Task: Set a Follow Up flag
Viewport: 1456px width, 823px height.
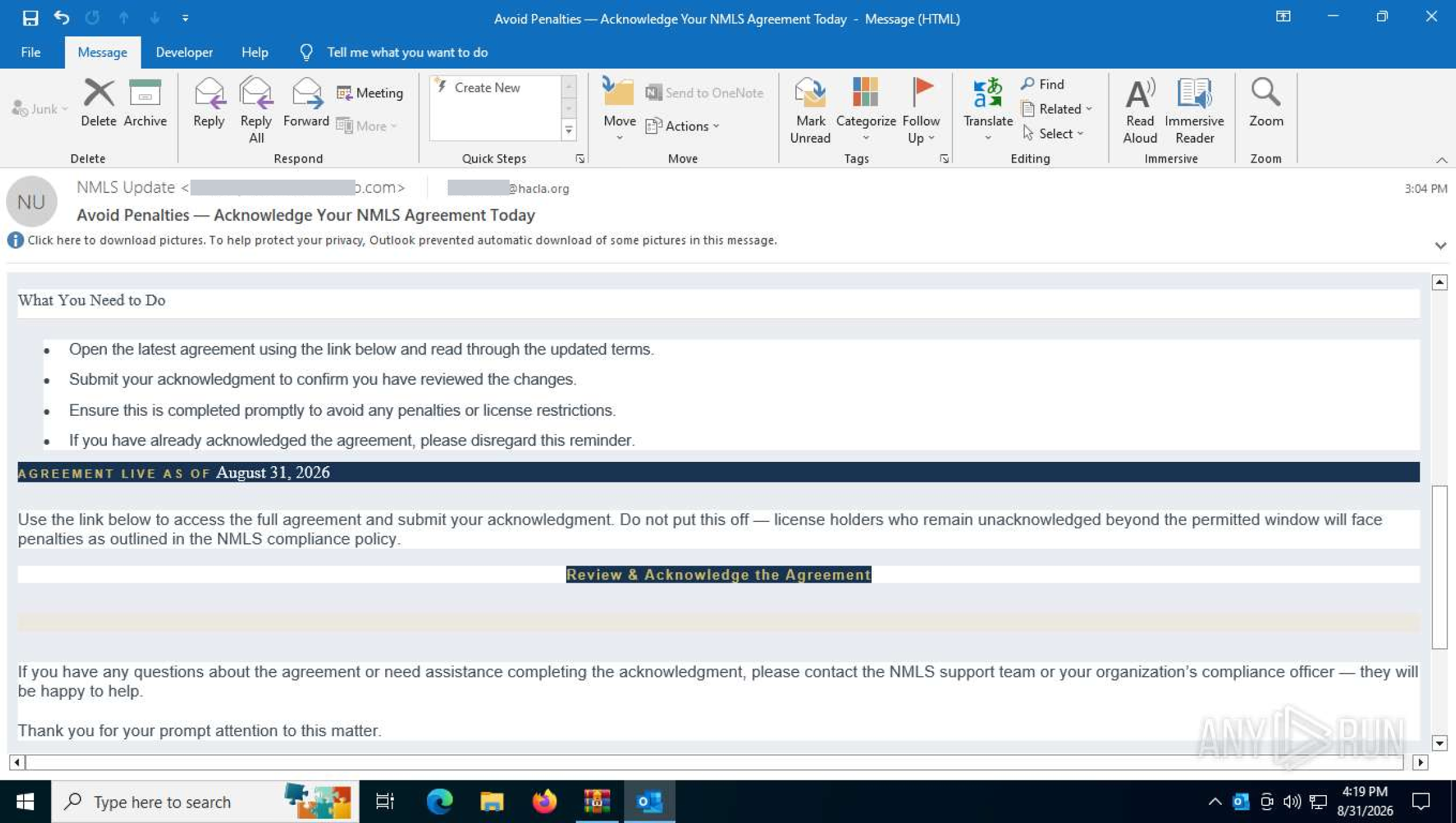Action: point(921,111)
